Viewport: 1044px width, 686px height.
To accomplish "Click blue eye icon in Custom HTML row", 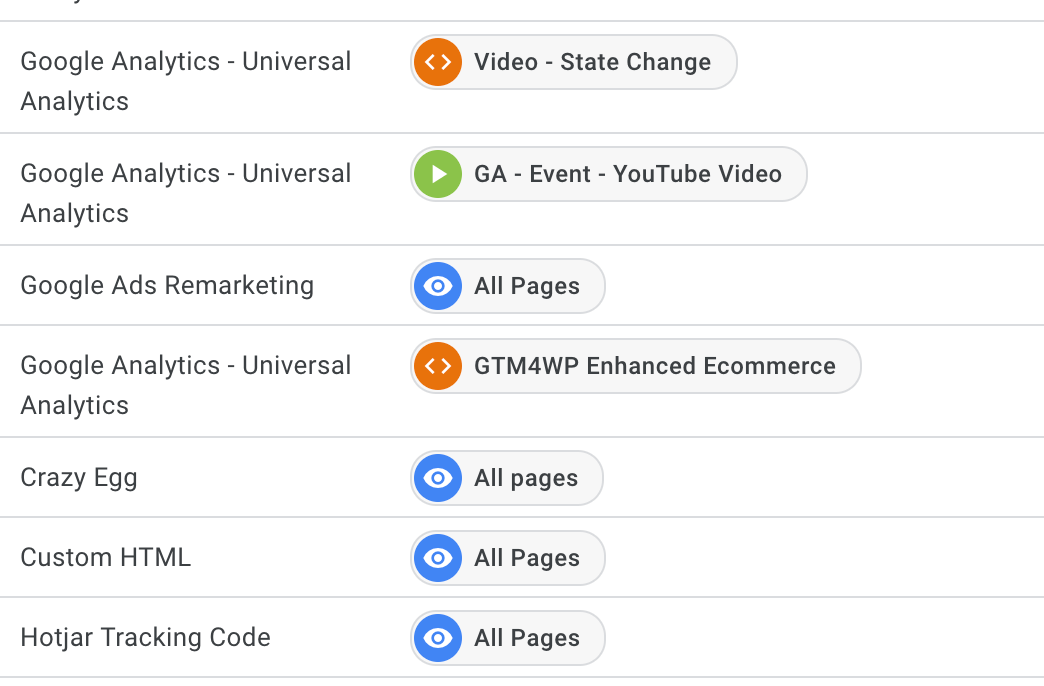I will click(x=437, y=557).
